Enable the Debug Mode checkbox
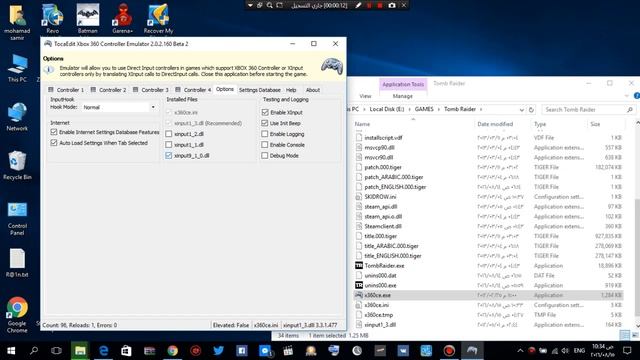The width and height of the screenshot is (640, 360). tap(265, 156)
